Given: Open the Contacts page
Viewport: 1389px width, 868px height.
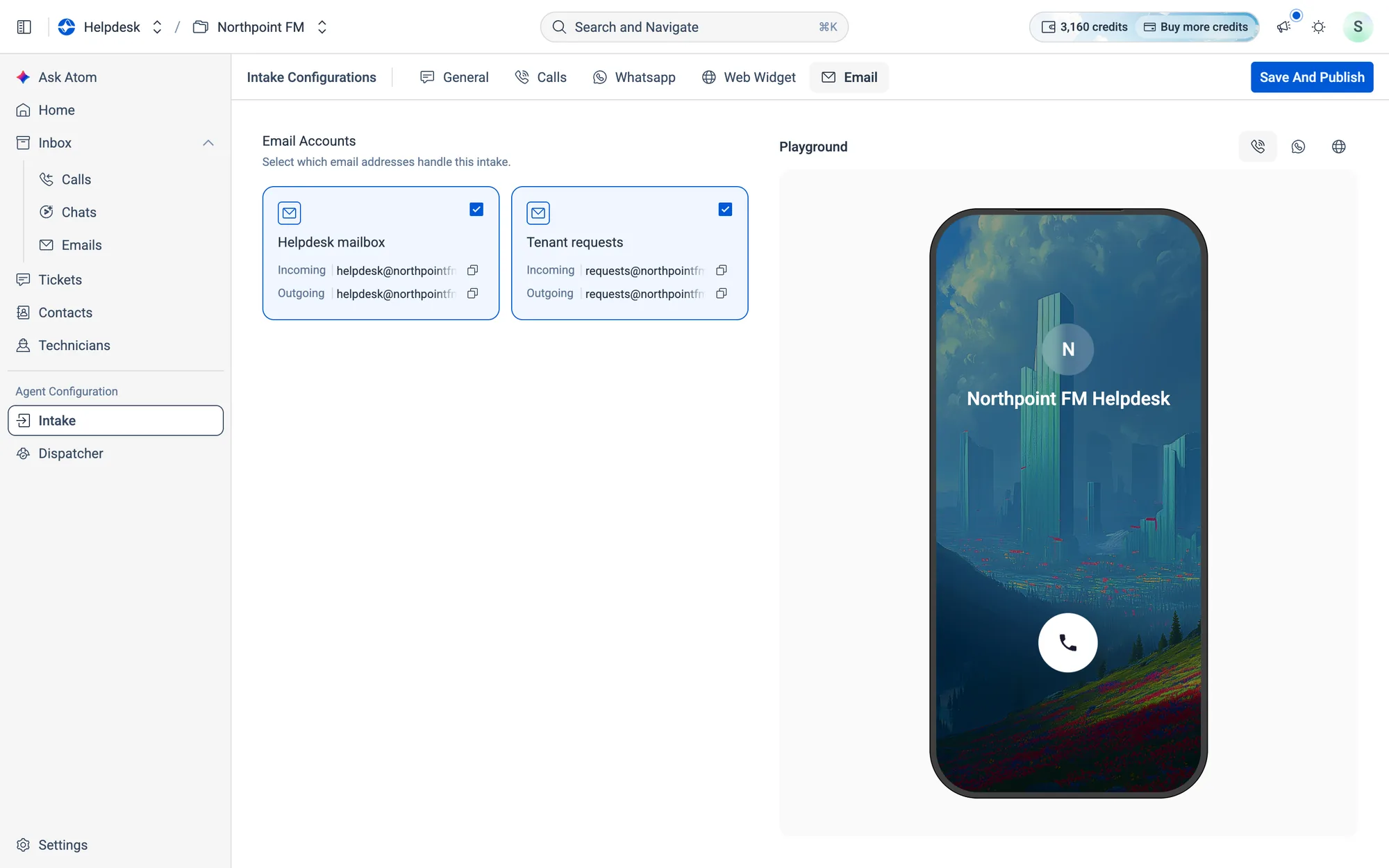Looking at the screenshot, I should [115, 312].
